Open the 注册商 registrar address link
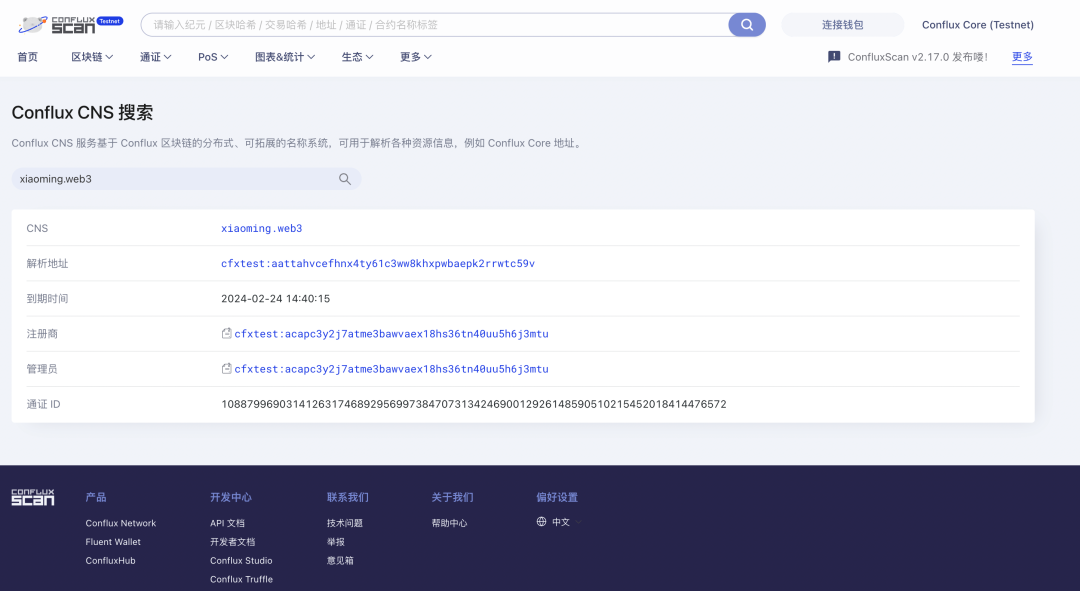The image size is (1080, 591). tap(391, 333)
